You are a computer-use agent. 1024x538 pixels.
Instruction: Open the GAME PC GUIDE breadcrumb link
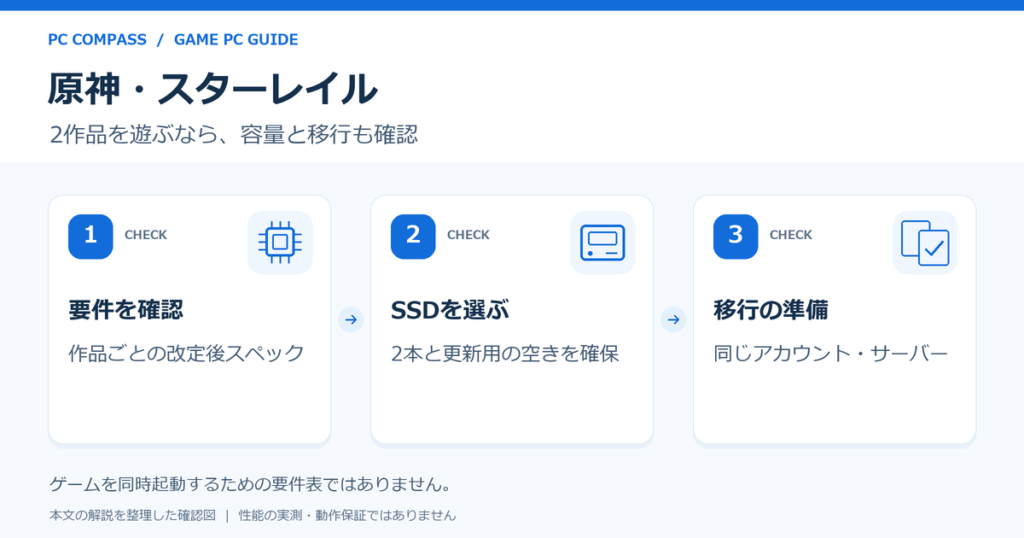pyautogui.click(x=236, y=39)
